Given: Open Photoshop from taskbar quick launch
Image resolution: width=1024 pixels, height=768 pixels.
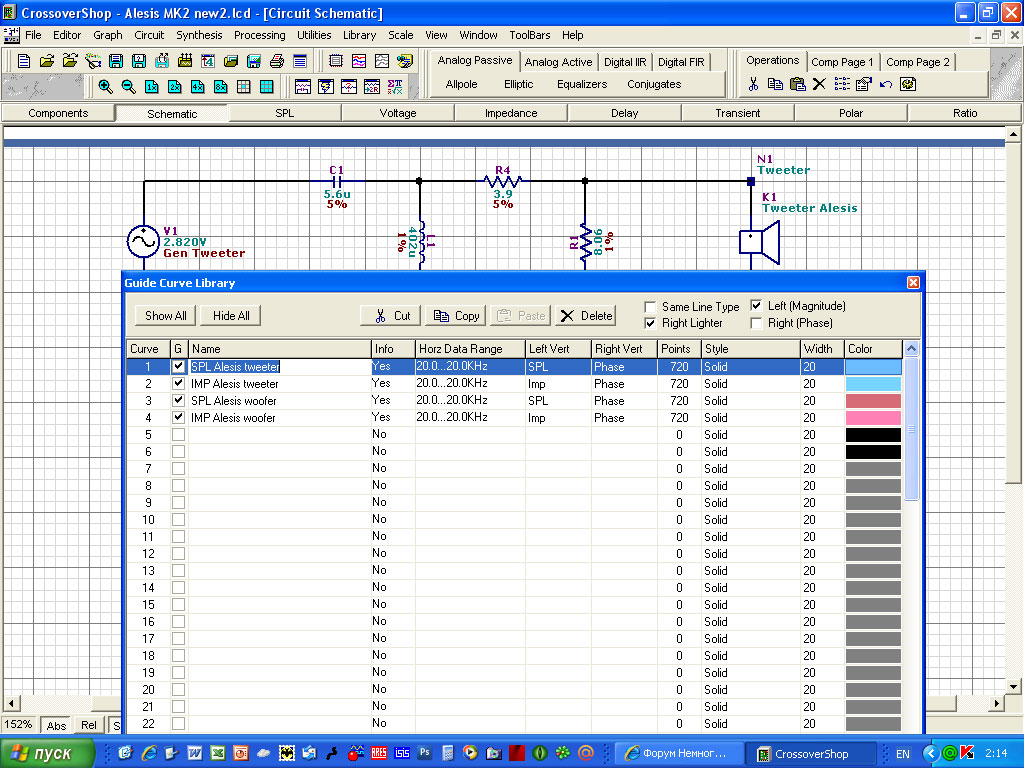Looking at the screenshot, I should coord(424,753).
